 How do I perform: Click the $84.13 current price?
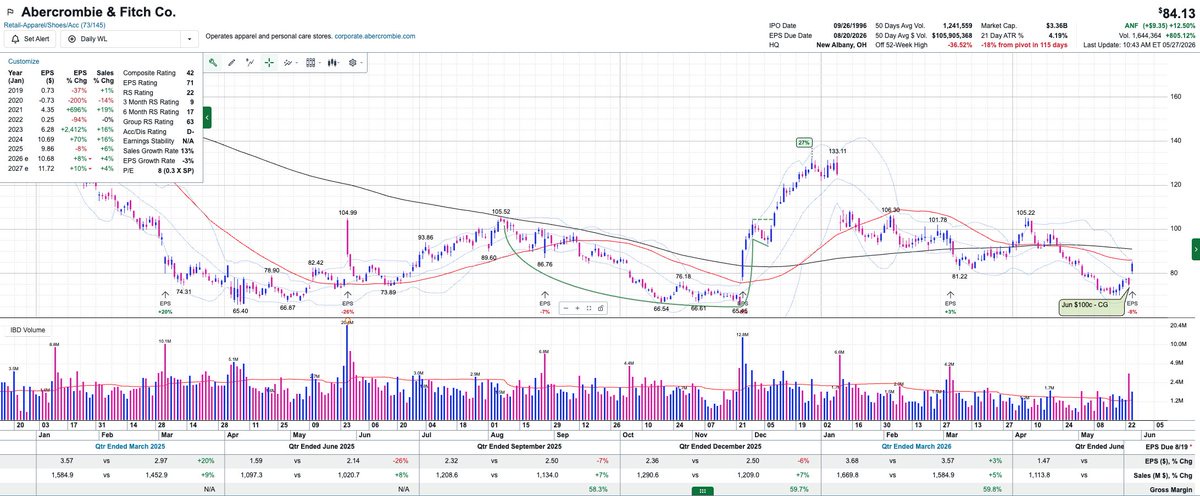click(1177, 11)
